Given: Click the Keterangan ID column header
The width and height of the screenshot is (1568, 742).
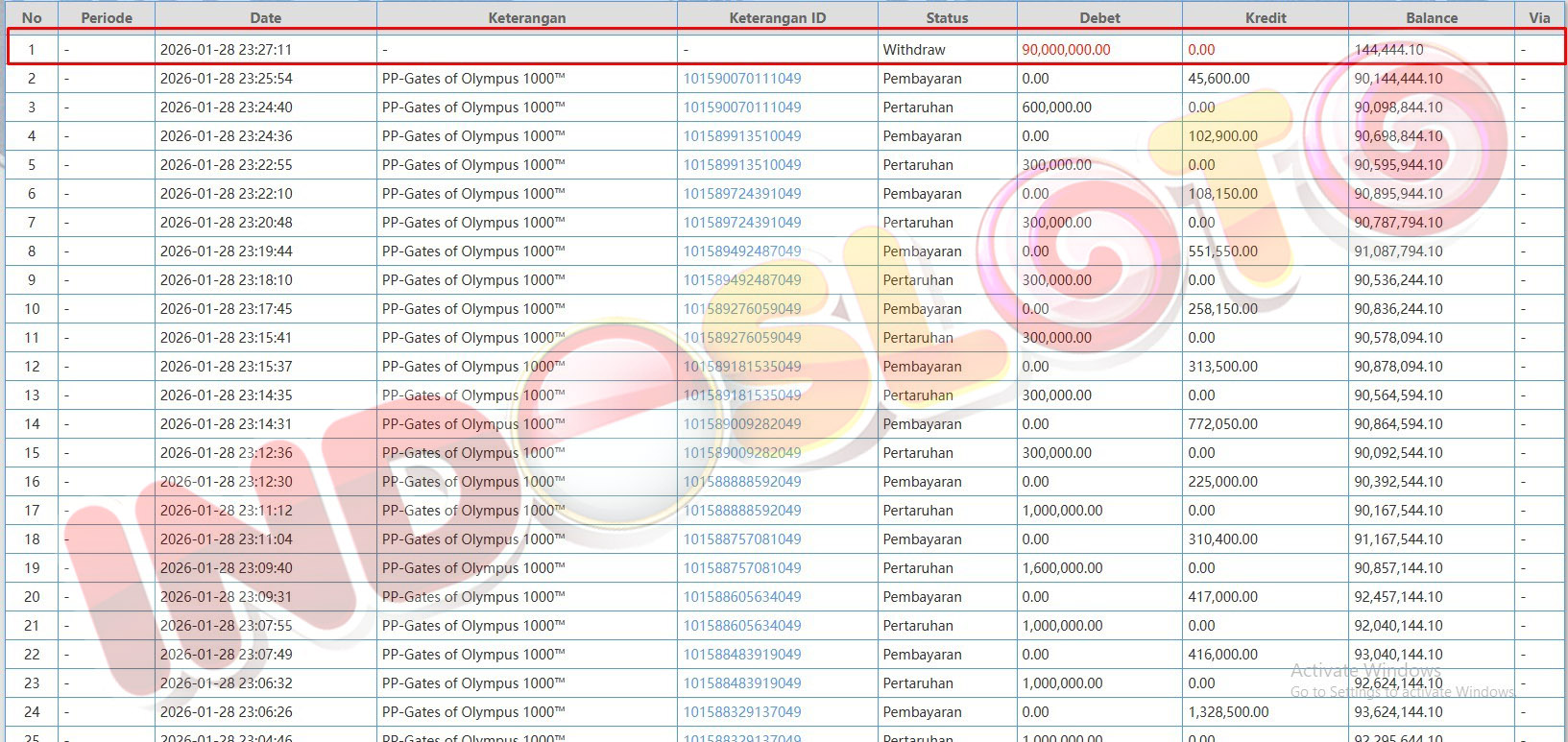Looking at the screenshot, I should 777,17.
